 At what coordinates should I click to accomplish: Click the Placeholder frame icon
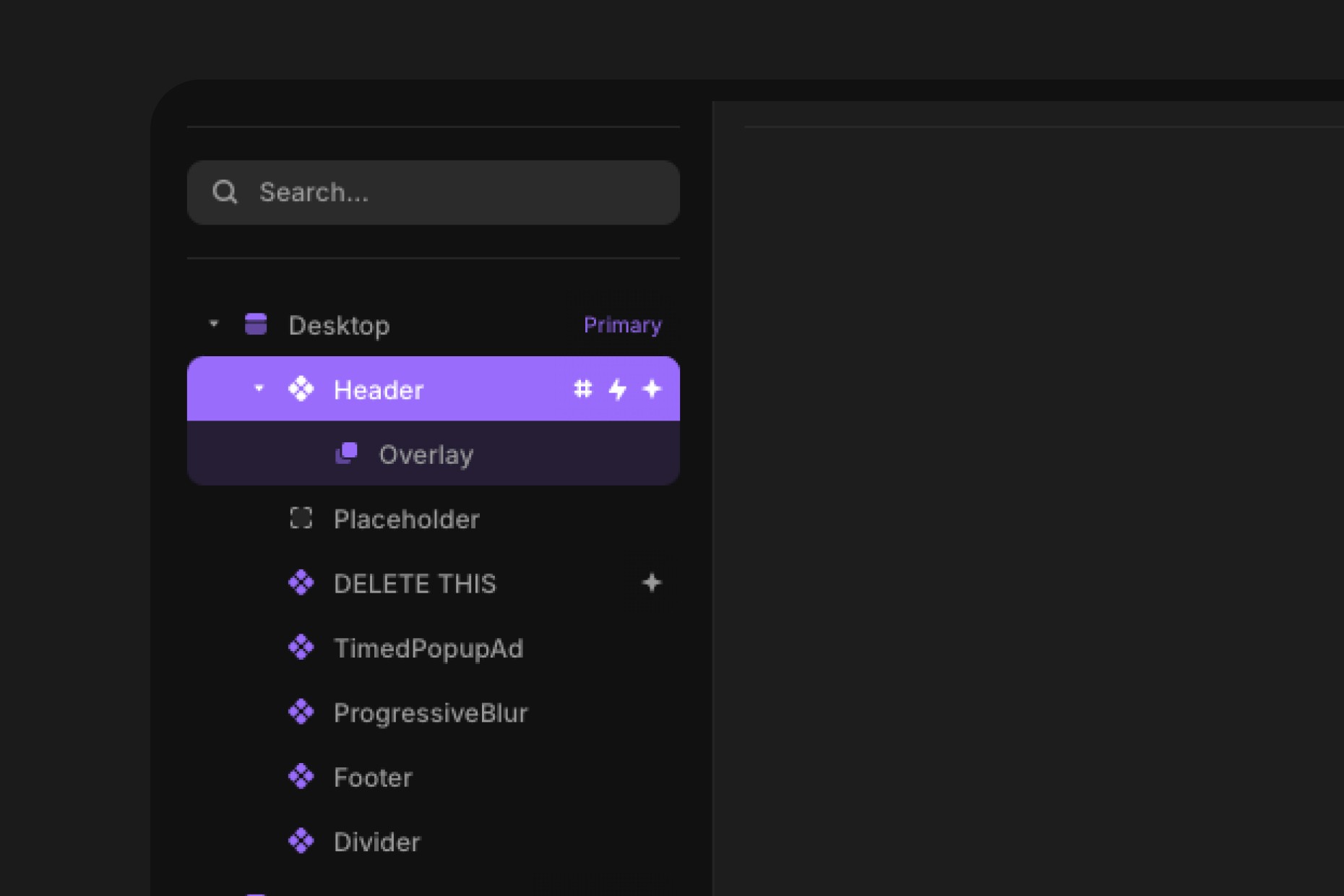tap(301, 518)
